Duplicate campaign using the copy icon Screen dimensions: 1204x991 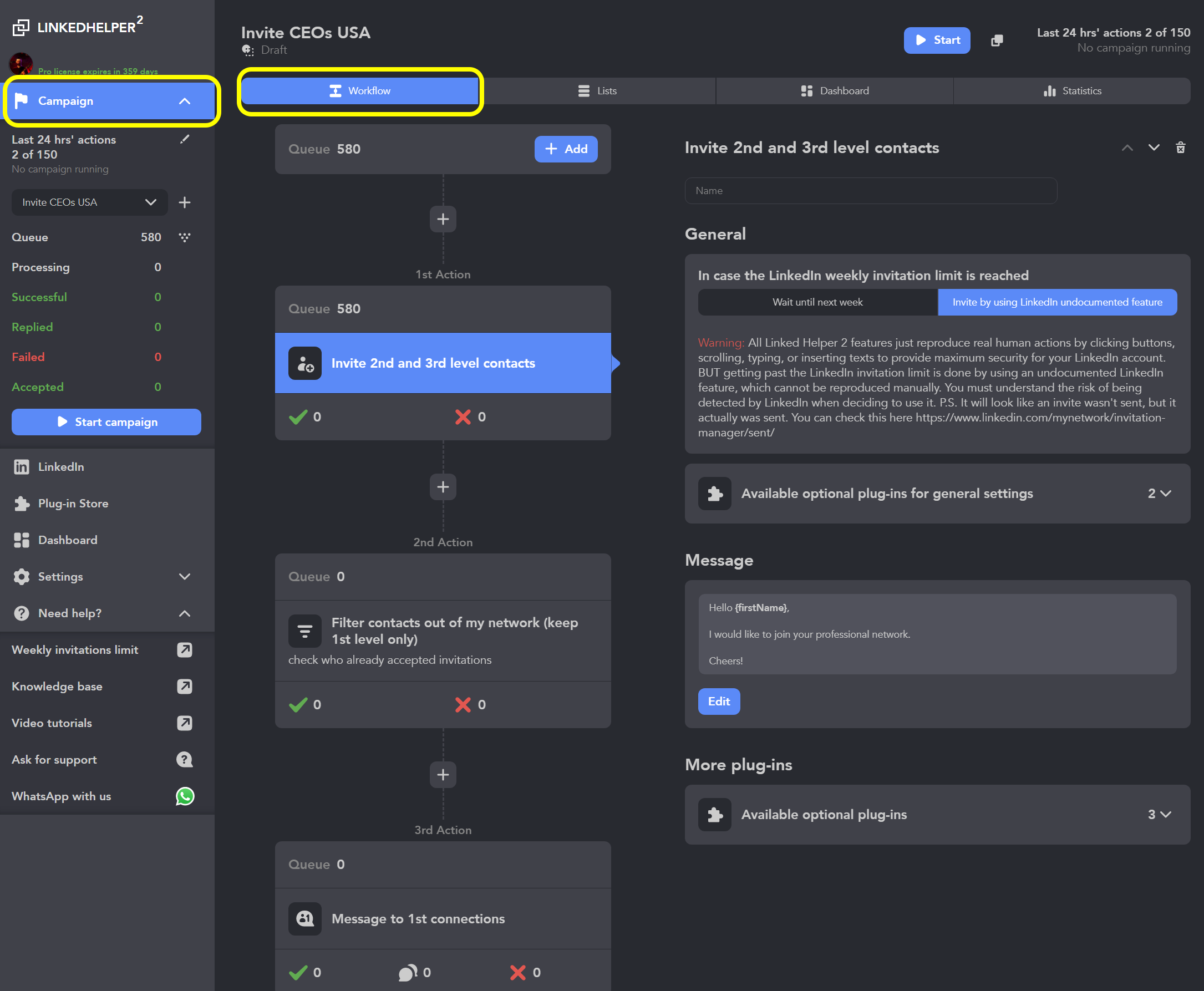click(997, 40)
